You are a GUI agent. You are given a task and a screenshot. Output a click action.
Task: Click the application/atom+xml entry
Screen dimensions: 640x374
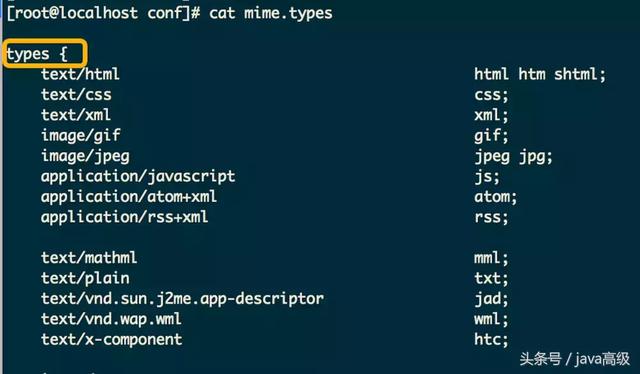click(129, 197)
